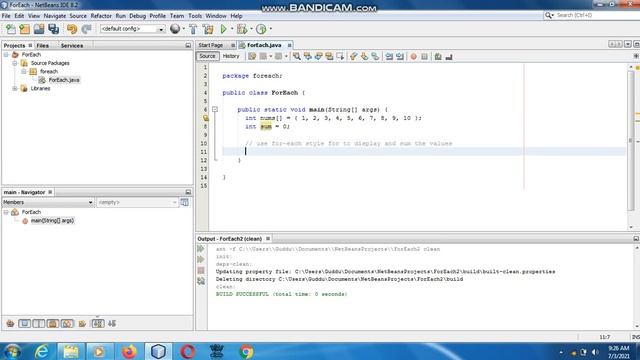The width and height of the screenshot is (640, 360).
Task: Collapse the main method code fold
Action: tap(215, 109)
